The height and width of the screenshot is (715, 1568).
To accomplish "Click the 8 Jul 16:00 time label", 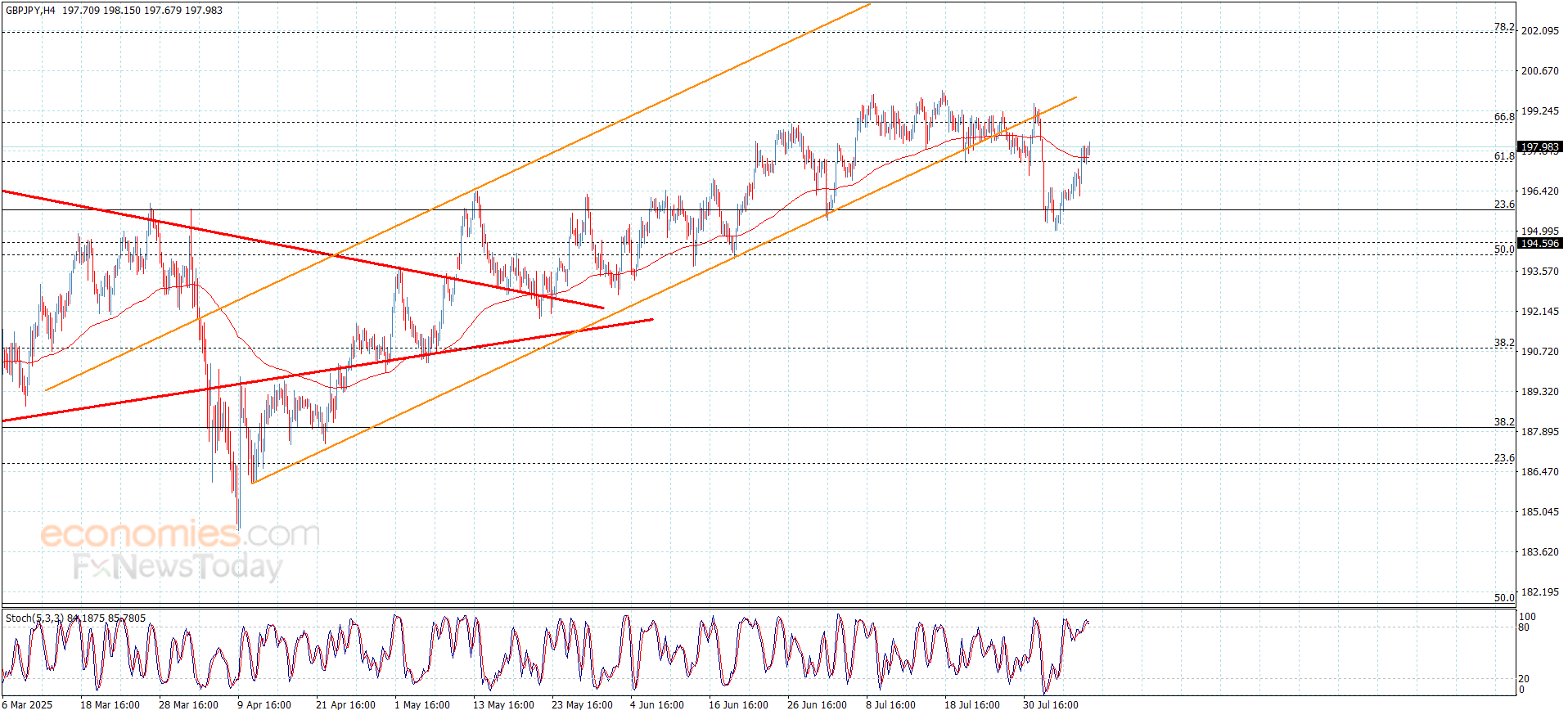I will pos(890,705).
